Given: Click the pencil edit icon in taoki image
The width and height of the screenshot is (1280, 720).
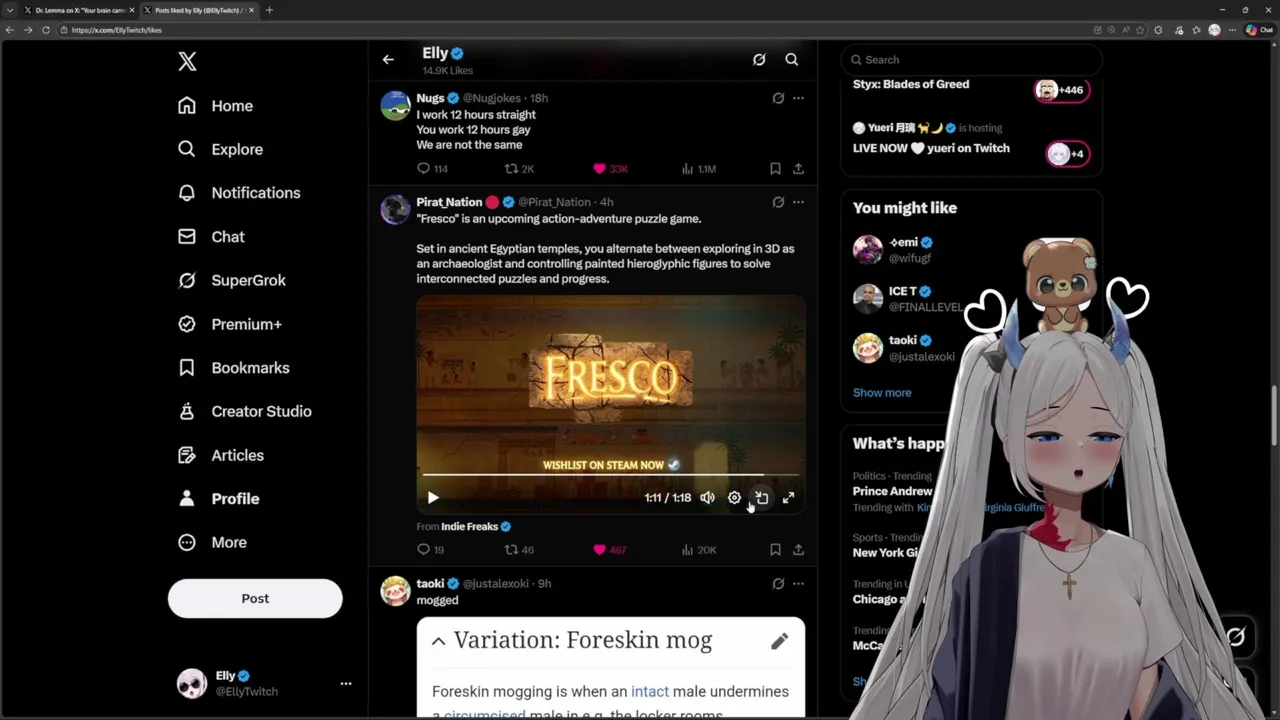Looking at the screenshot, I should (779, 641).
